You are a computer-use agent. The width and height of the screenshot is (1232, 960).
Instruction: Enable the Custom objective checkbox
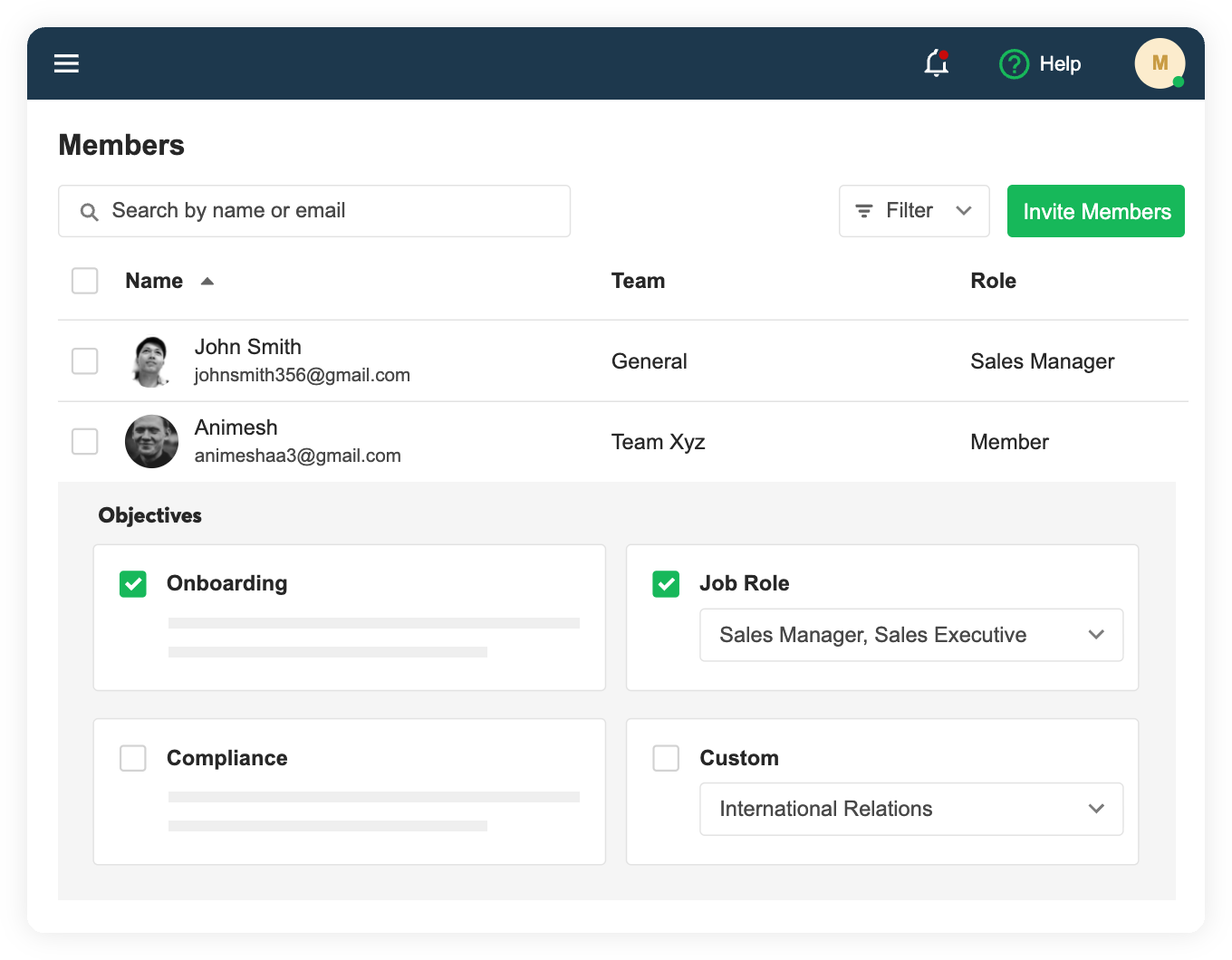[666, 758]
